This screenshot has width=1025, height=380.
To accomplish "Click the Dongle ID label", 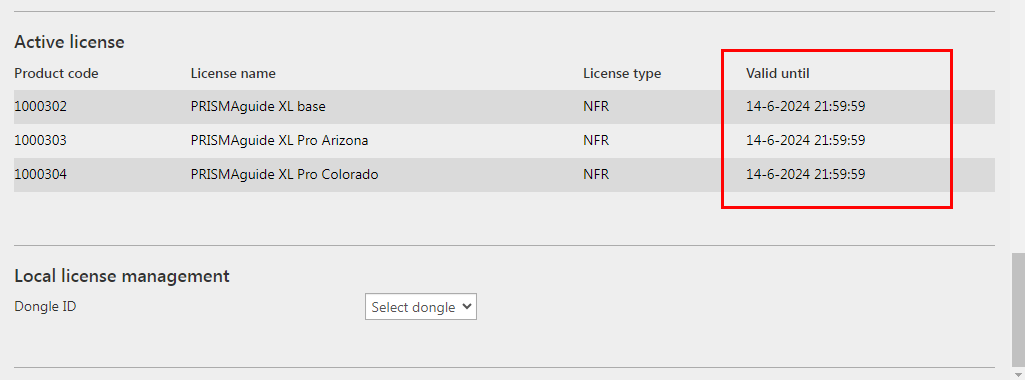I will coord(45,305).
